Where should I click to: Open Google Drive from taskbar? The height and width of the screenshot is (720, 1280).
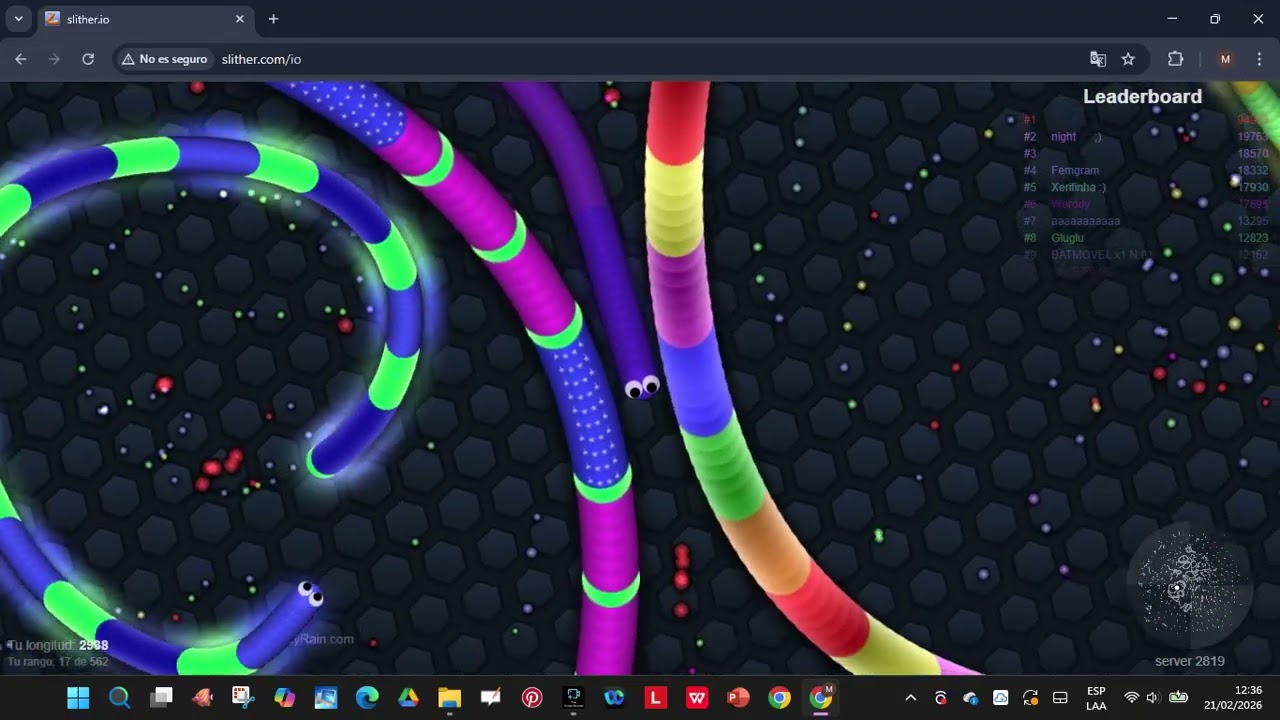(408, 698)
